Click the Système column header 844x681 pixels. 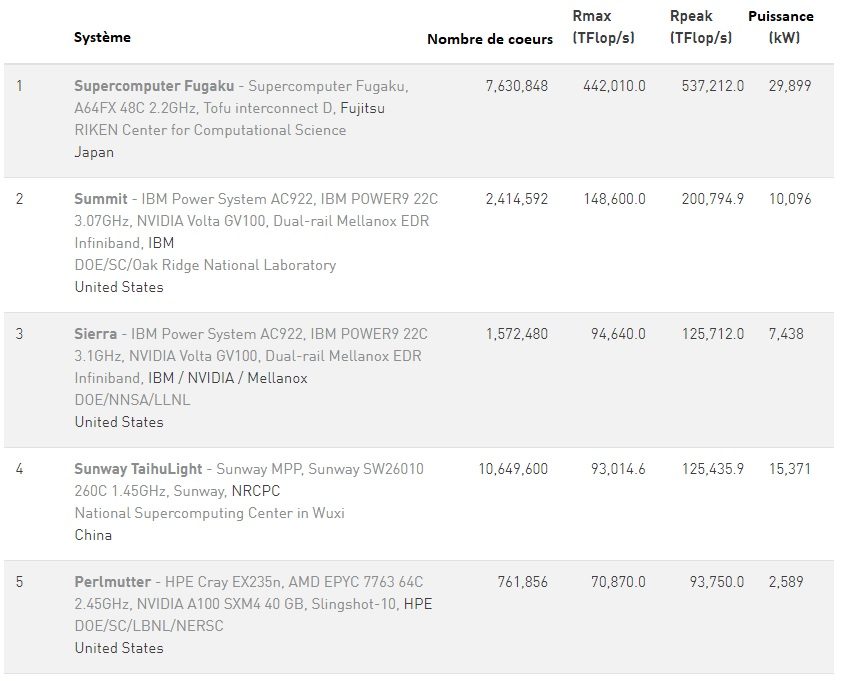pos(102,38)
